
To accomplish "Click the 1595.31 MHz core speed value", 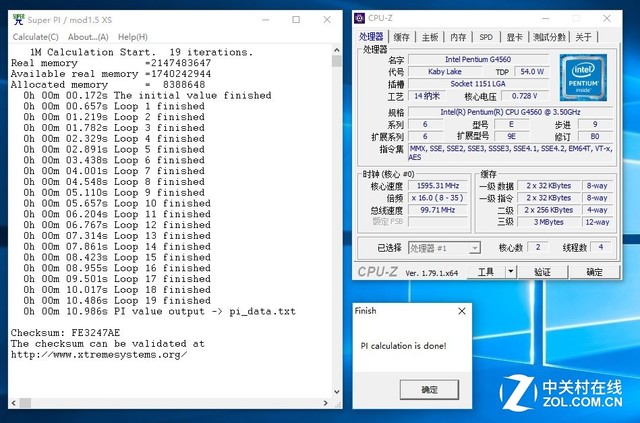I will pos(438,186).
